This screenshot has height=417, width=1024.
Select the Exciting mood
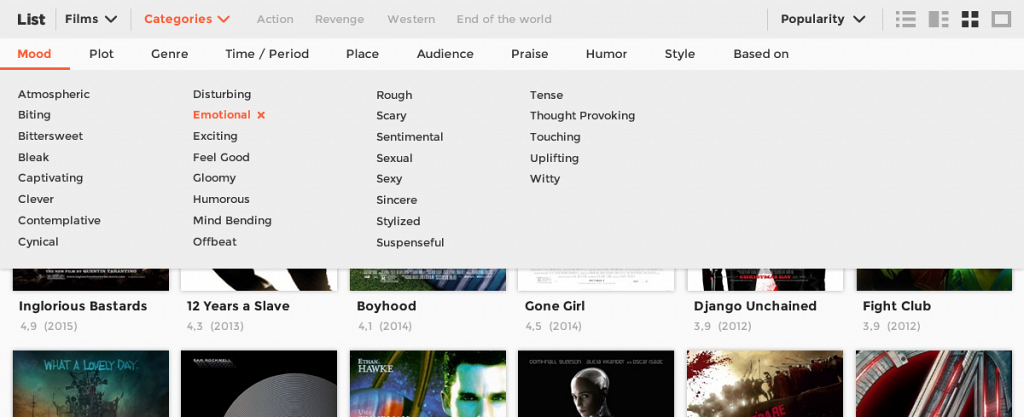215,136
